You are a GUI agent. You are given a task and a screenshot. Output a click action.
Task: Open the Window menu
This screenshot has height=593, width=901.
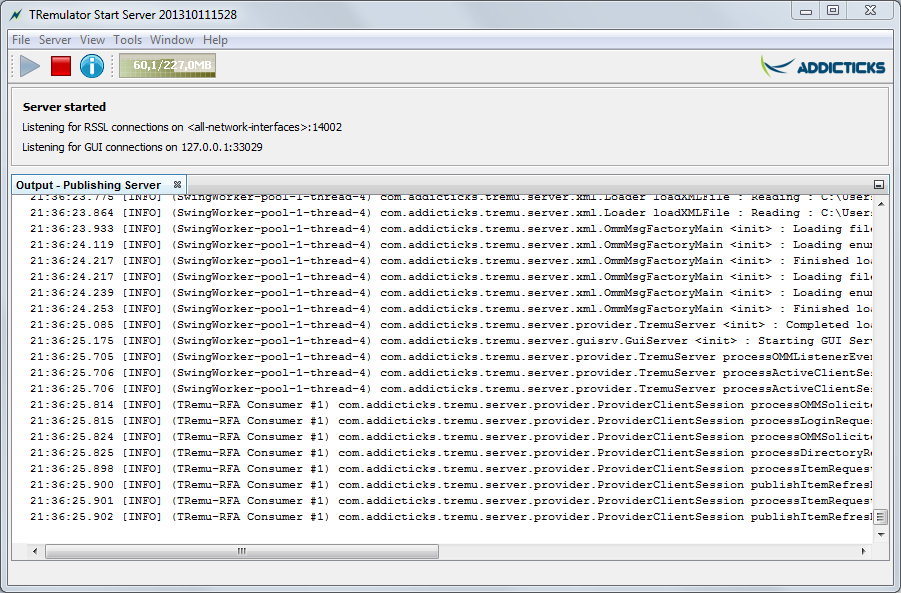(x=172, y=40)
